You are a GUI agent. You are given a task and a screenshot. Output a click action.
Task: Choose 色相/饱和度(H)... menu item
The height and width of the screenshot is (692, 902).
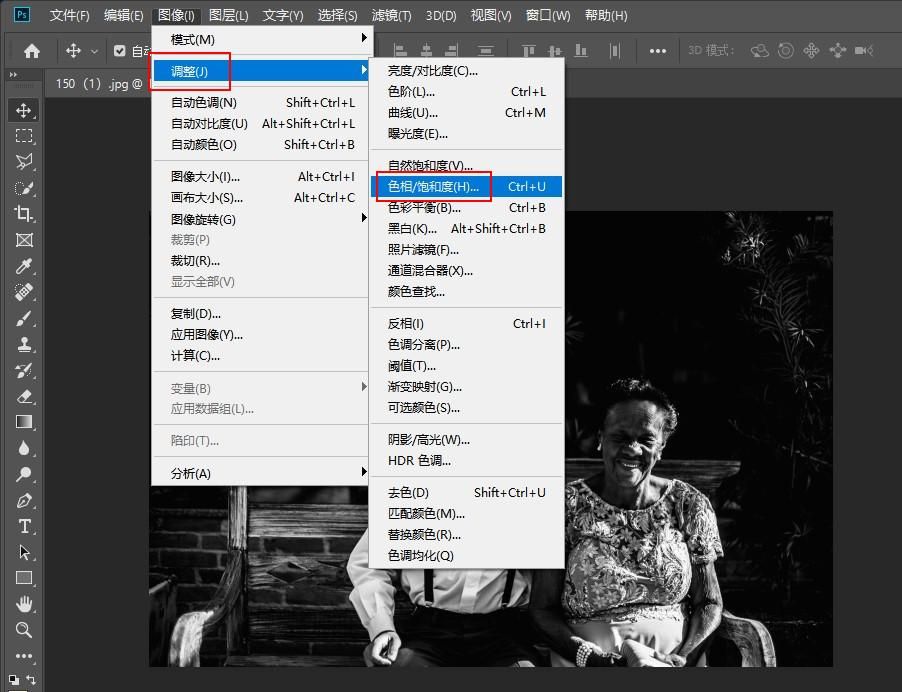coord(466,186)
